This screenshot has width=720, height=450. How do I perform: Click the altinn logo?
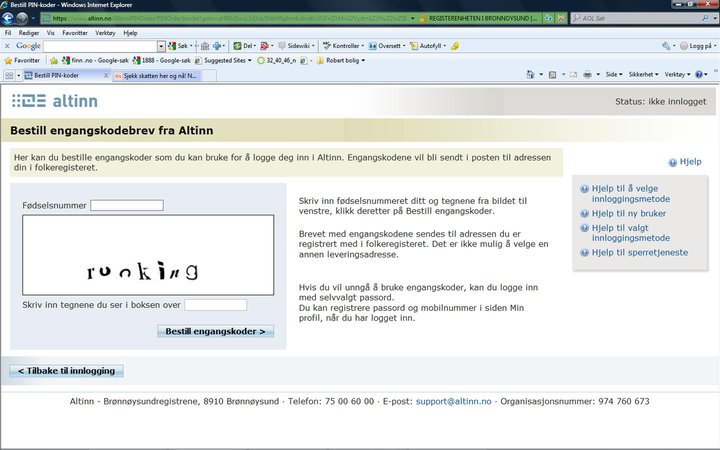[x=55, y=101]
